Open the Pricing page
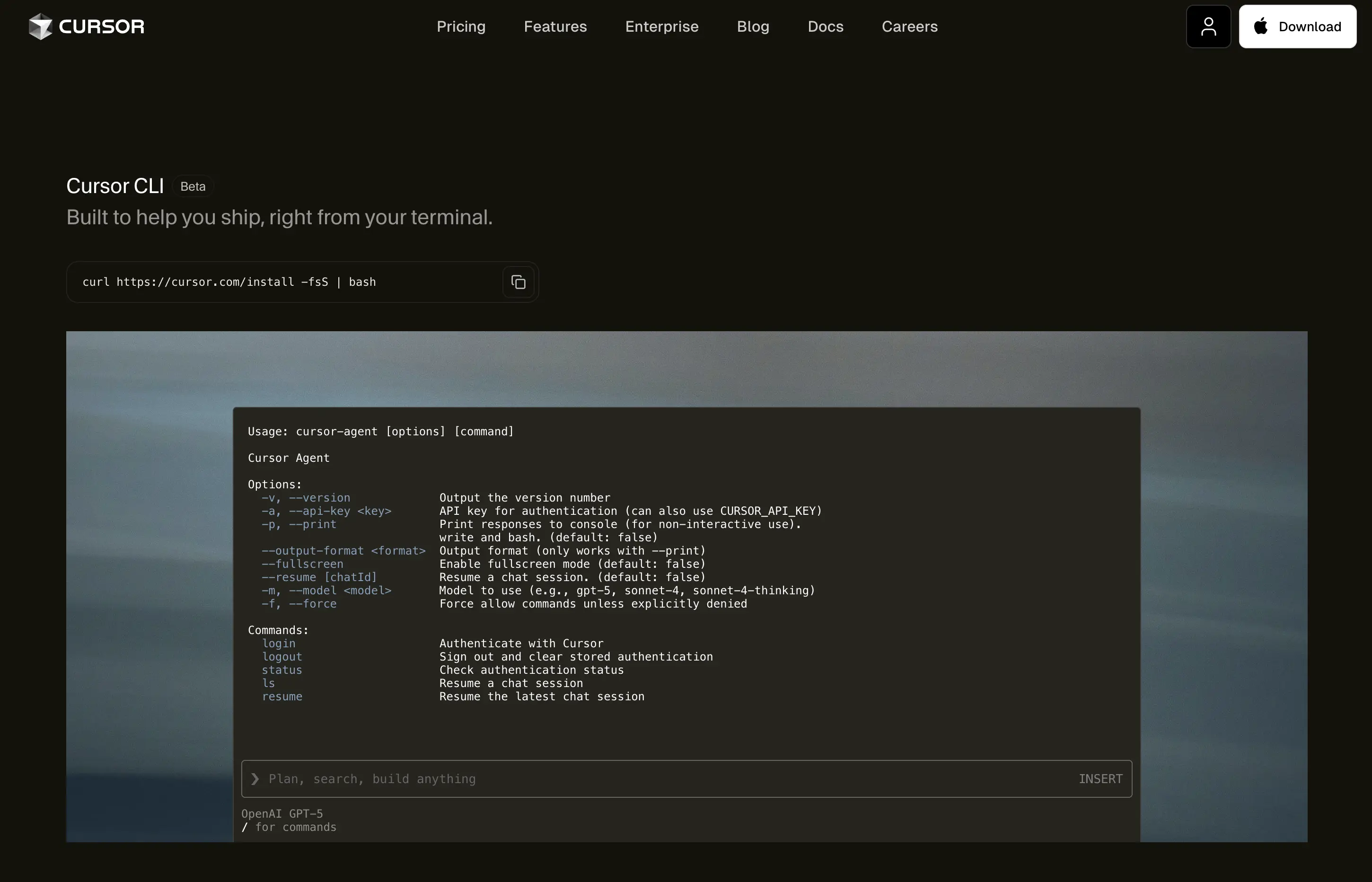This screenshot has height=882, width=1372. pos(461,26)
